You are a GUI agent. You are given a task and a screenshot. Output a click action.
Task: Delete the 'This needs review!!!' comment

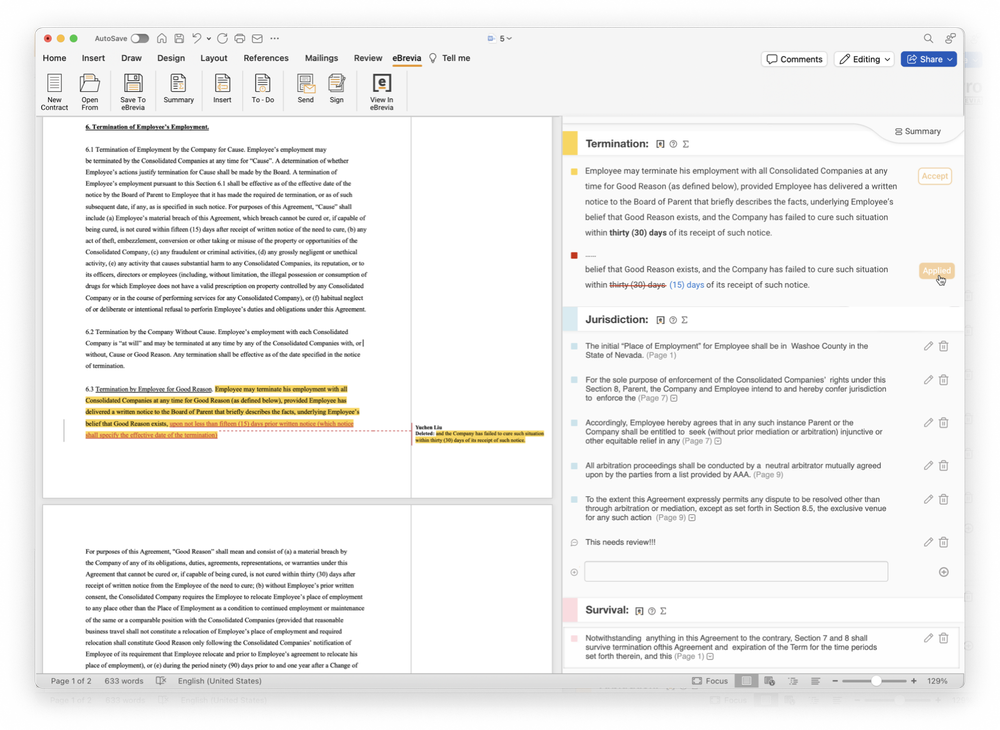tap(943, 542)
